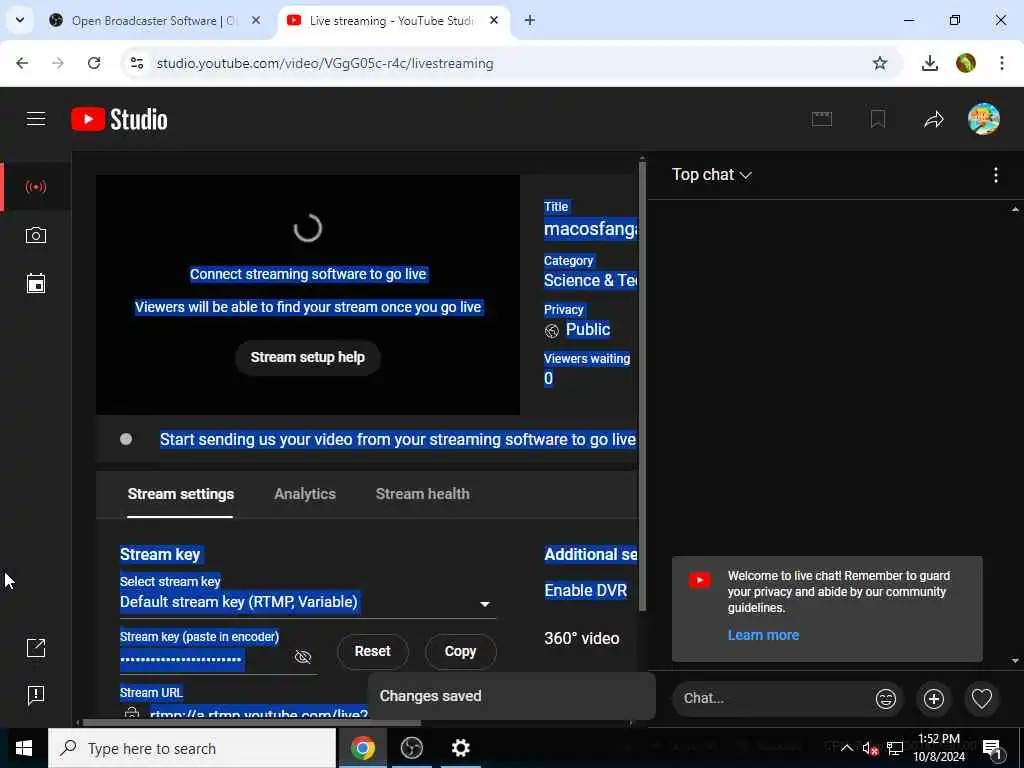Click the bookmark icon in Studio header
1024x768 pixels.
pyautogui.click(x=878, y=119)
